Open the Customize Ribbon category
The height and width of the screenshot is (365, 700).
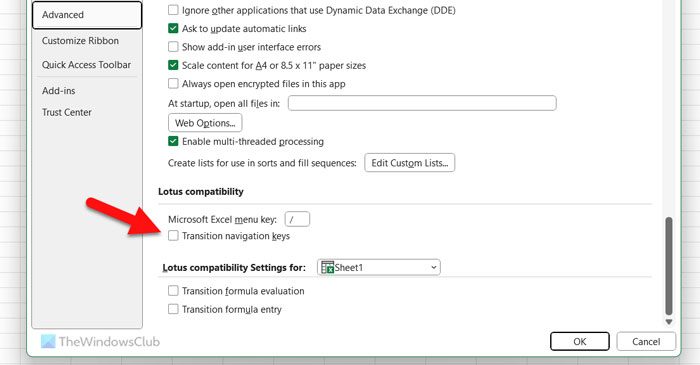tap(80, 41)
